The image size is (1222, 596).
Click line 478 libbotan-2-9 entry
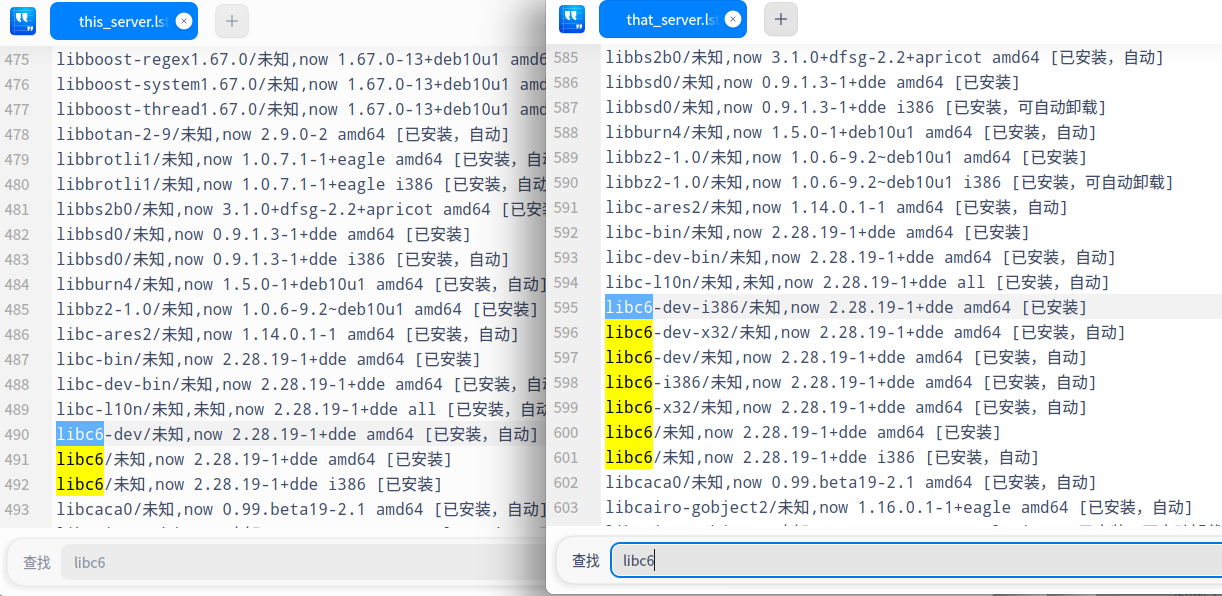283,134
